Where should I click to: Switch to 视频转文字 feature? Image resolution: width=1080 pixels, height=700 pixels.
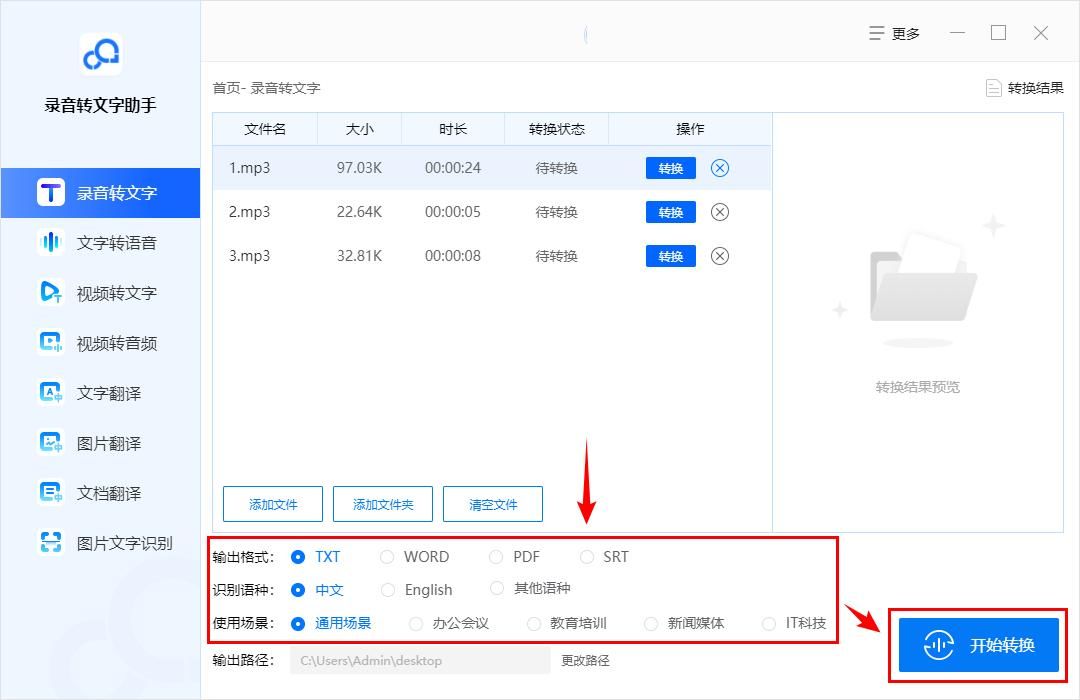101,293
